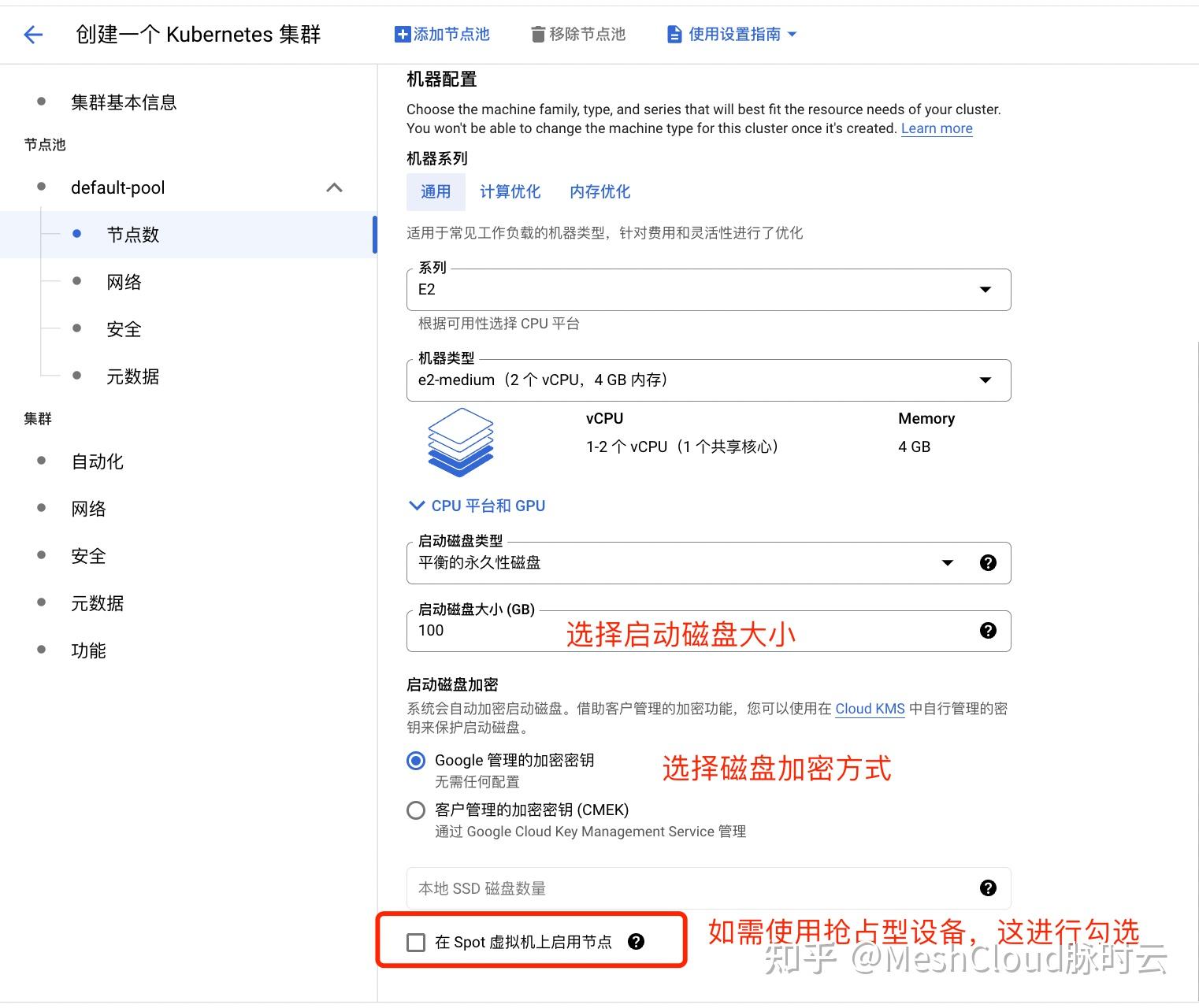
Task: Open the 启动磁盘类型 dropdown
Action: 947,562
